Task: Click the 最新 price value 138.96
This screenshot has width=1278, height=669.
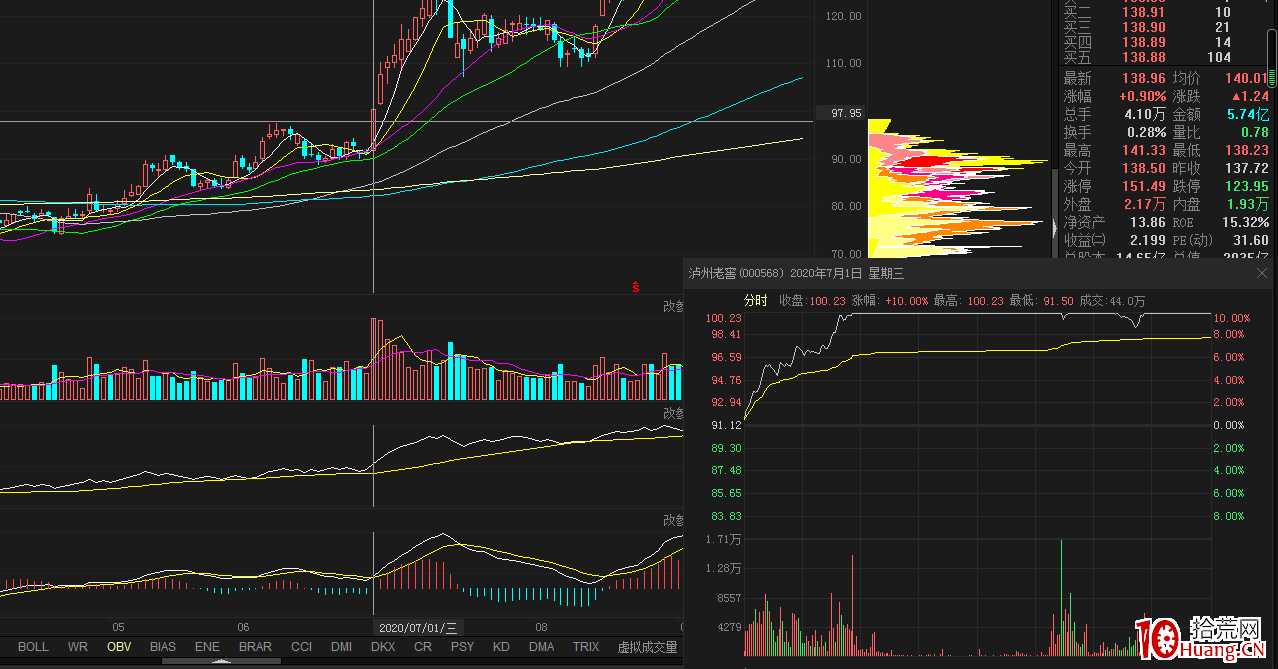Action: click(1142, 78)
